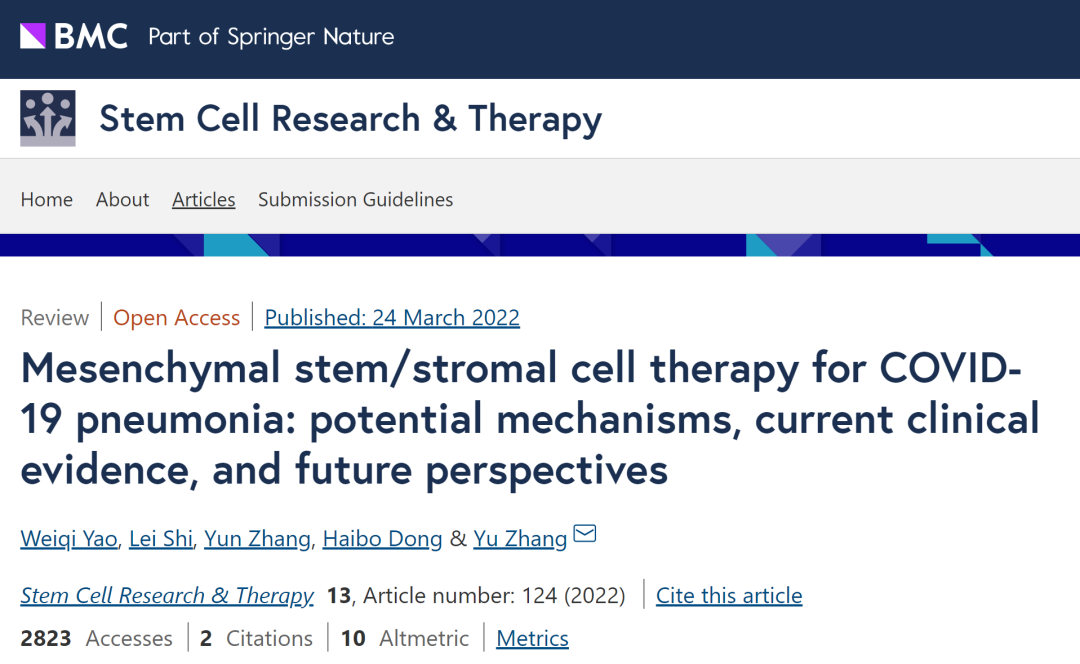
Task: Open author Weiqi Yao's profile
Action: 69,538
